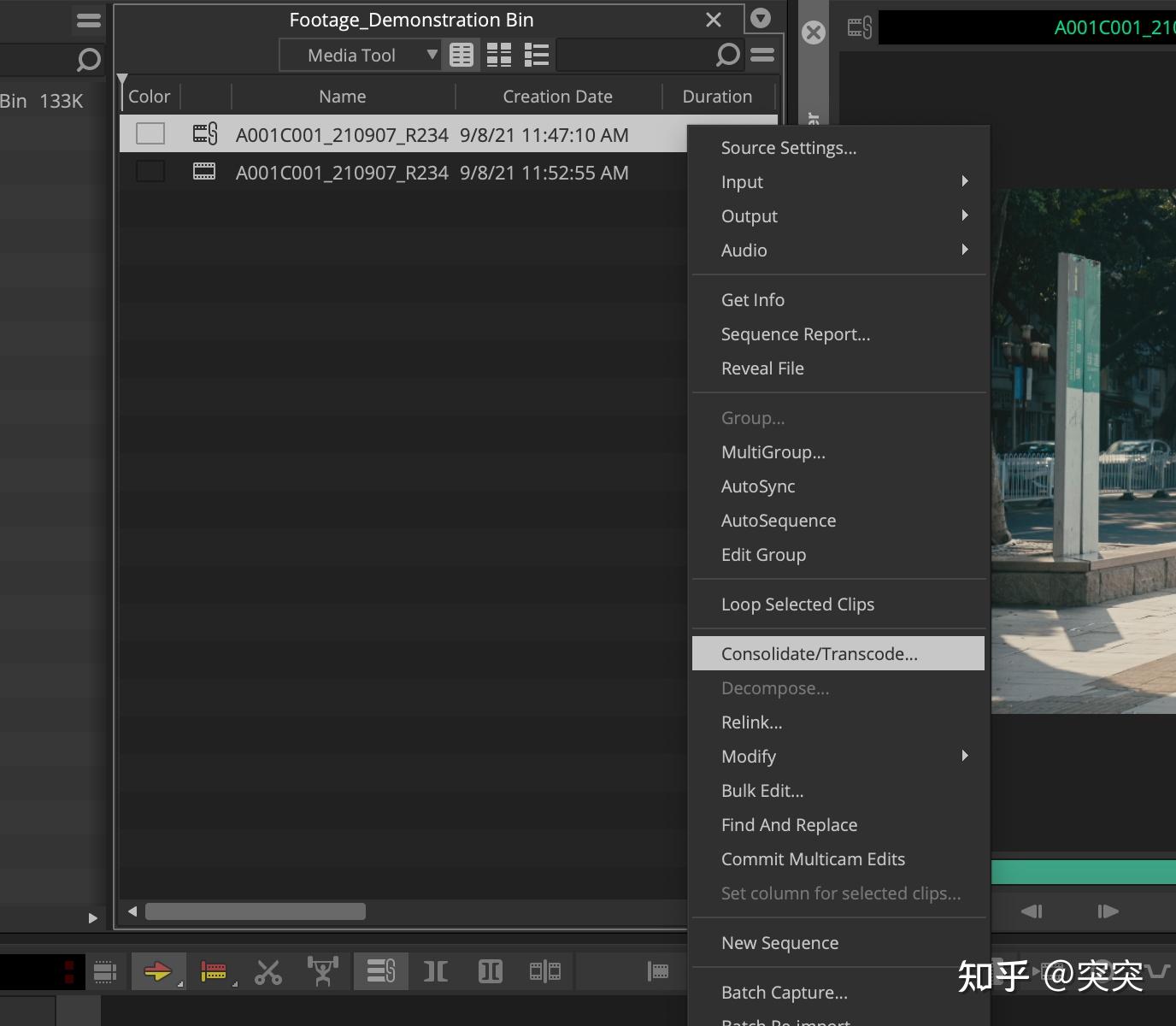1176x1026 pixels.
Task: Click the Reveal File menu entry
Action: click(762, 369)
